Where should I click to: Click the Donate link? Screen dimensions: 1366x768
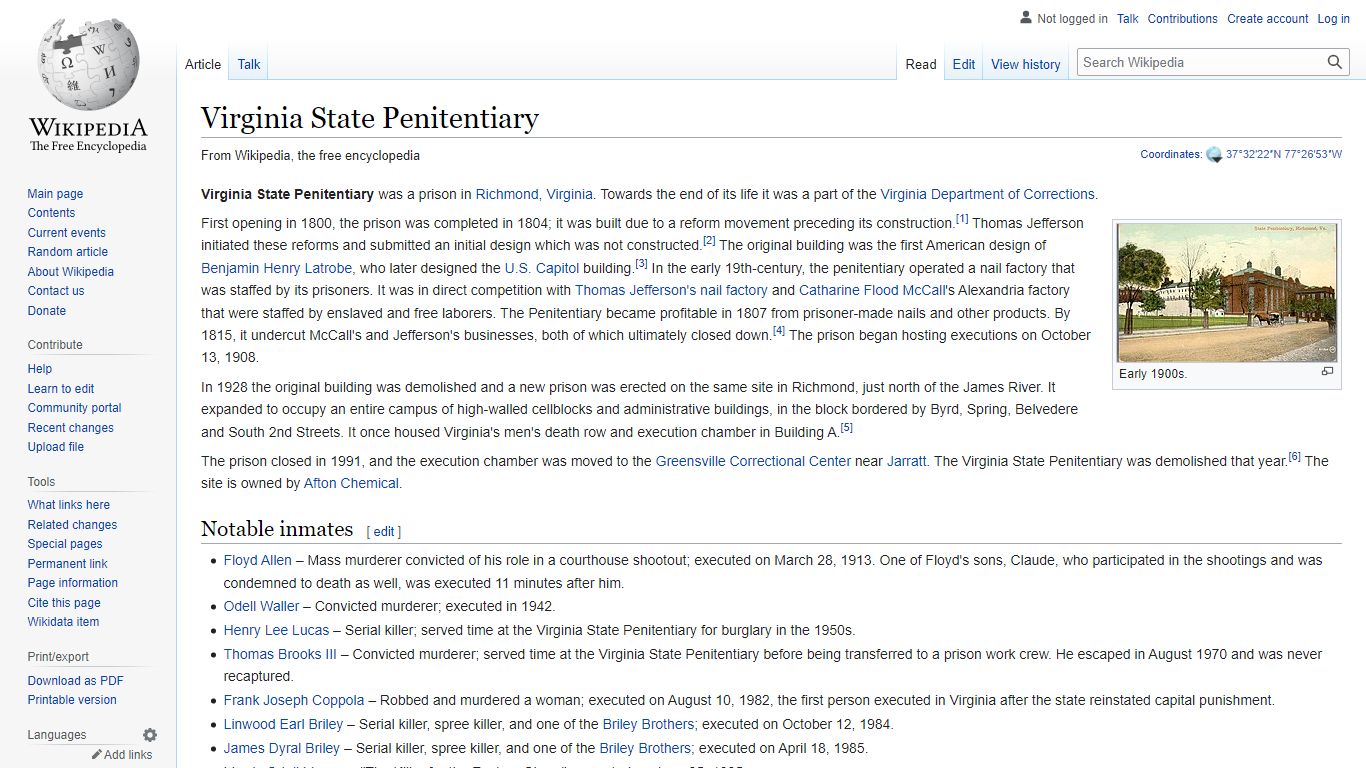click(x=46, y=311)
